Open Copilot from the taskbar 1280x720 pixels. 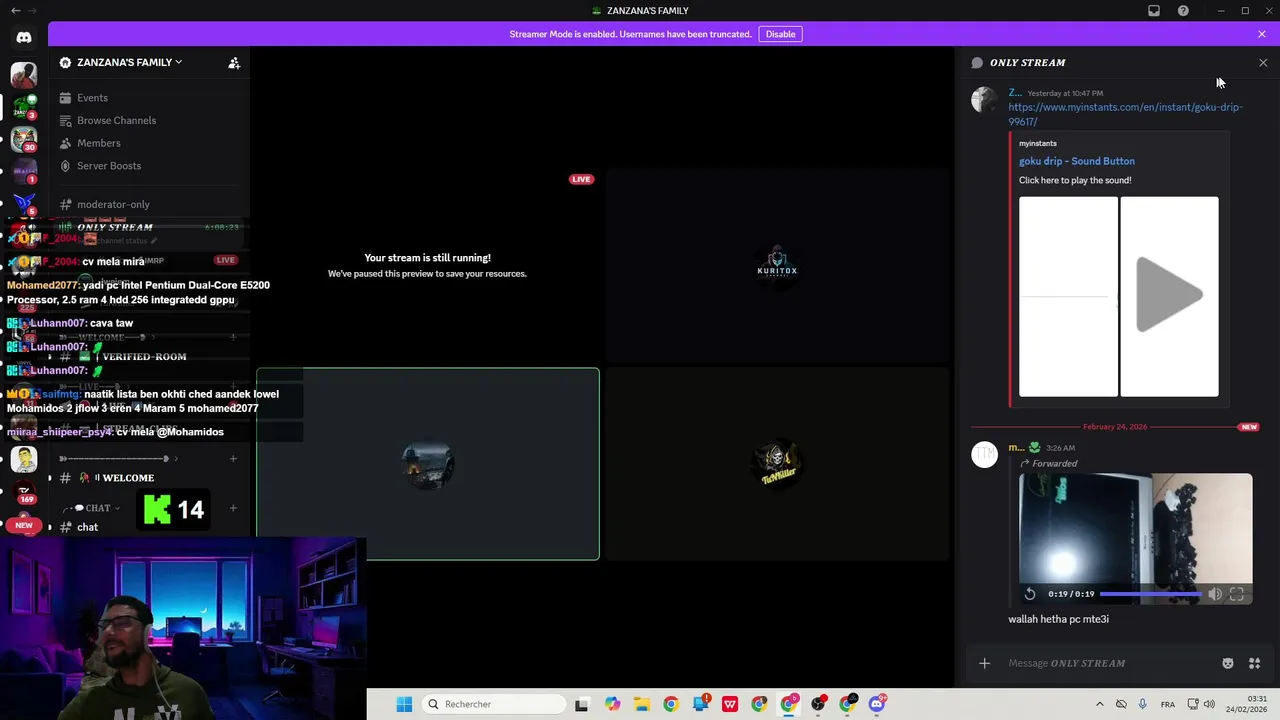pyautogui.click(x=612, y=704)
